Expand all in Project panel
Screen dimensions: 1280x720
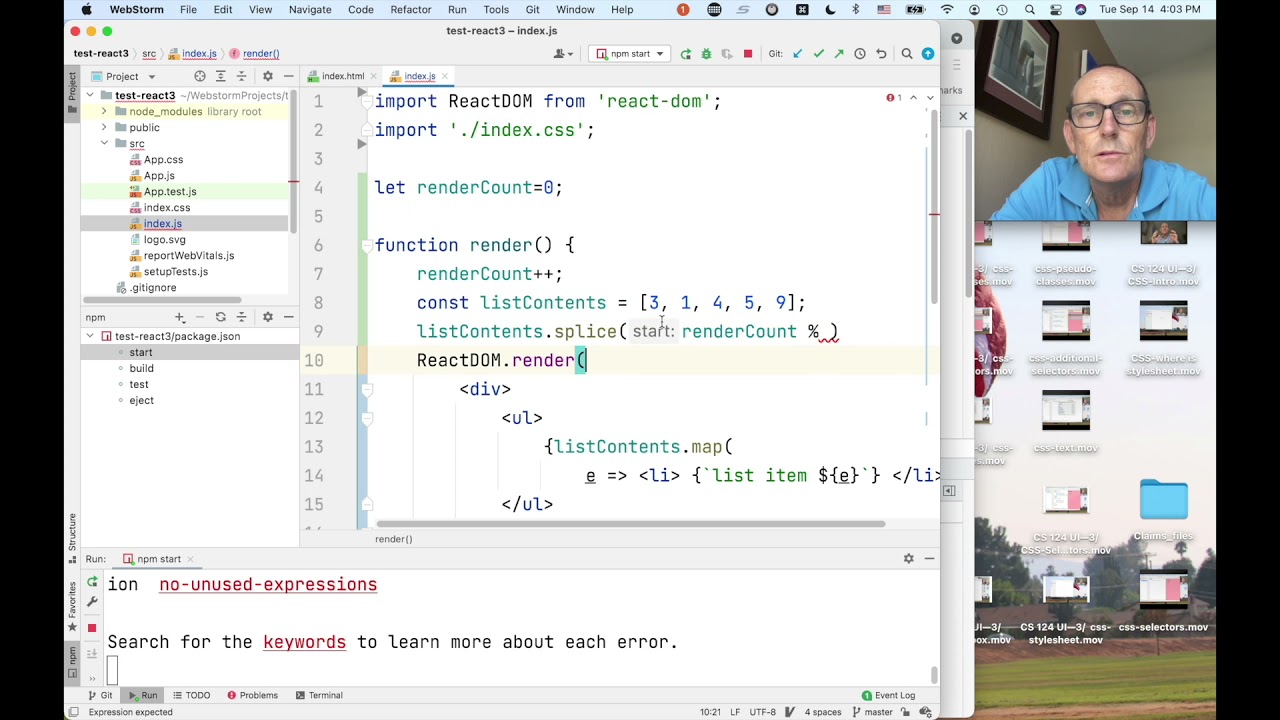click(221, 76)
